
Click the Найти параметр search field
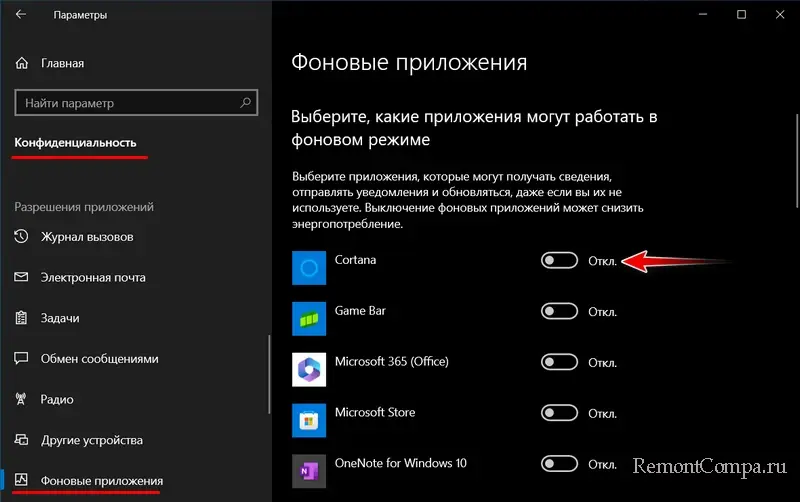pos(136,103)
